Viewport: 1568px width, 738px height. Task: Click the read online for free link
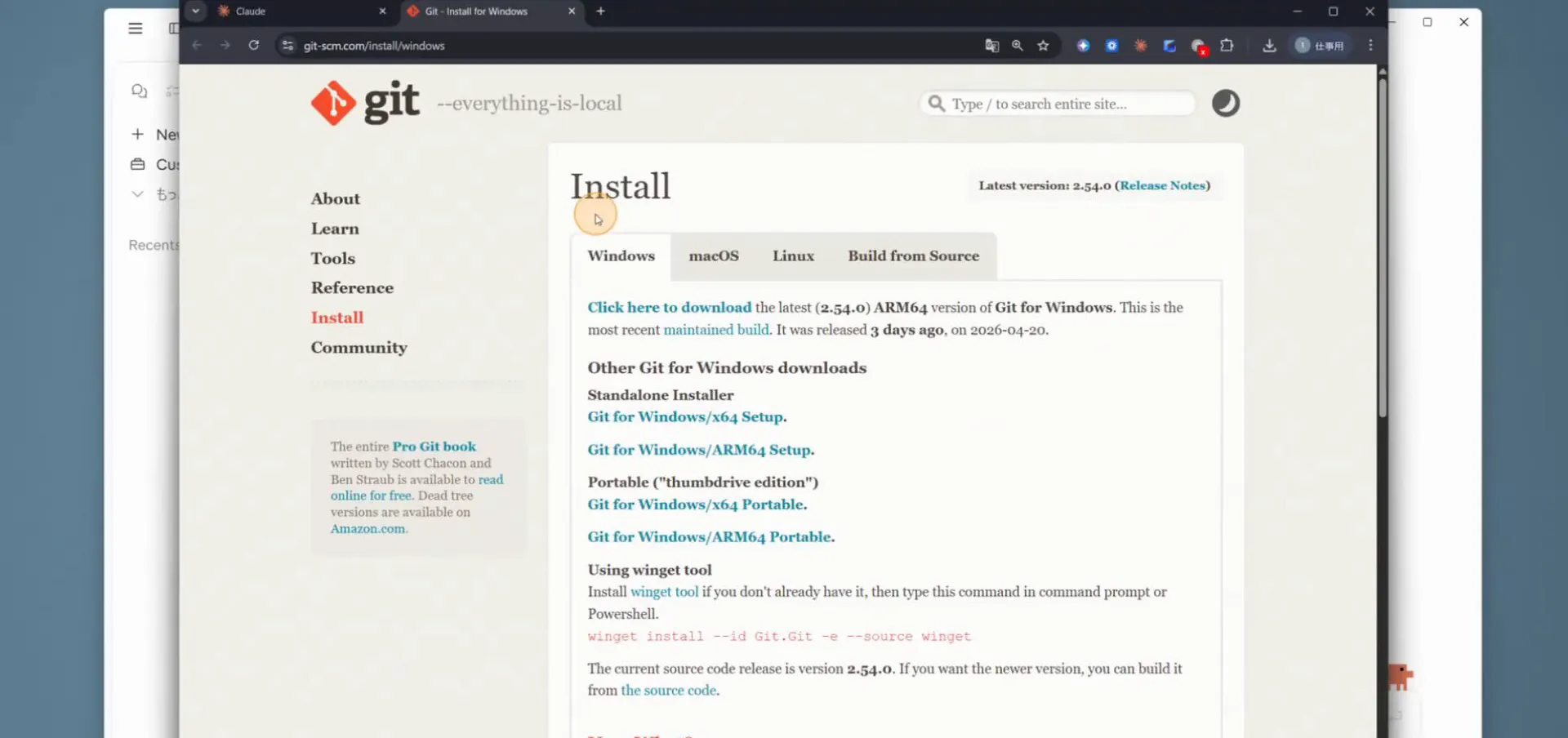tap(416, 487)
